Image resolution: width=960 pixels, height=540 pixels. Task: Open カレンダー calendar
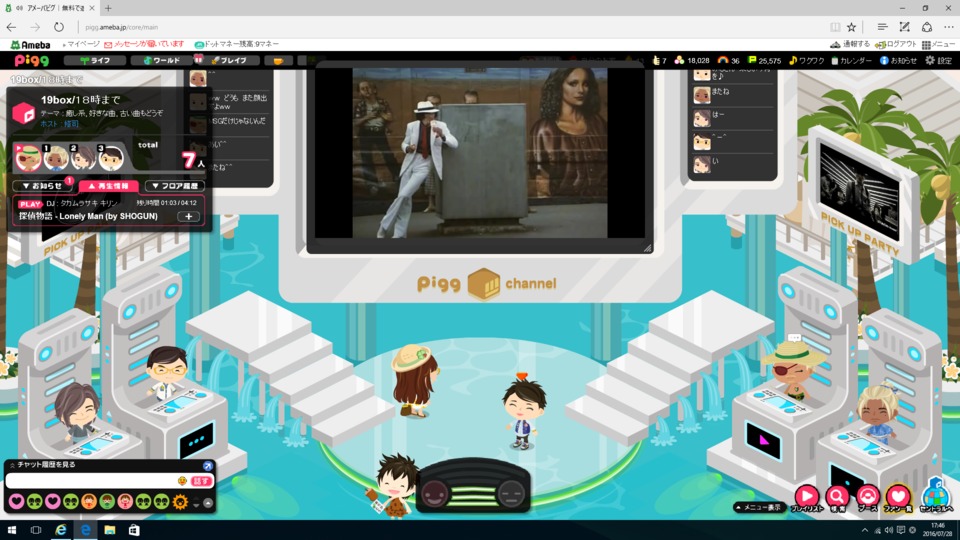click(851, 61)
